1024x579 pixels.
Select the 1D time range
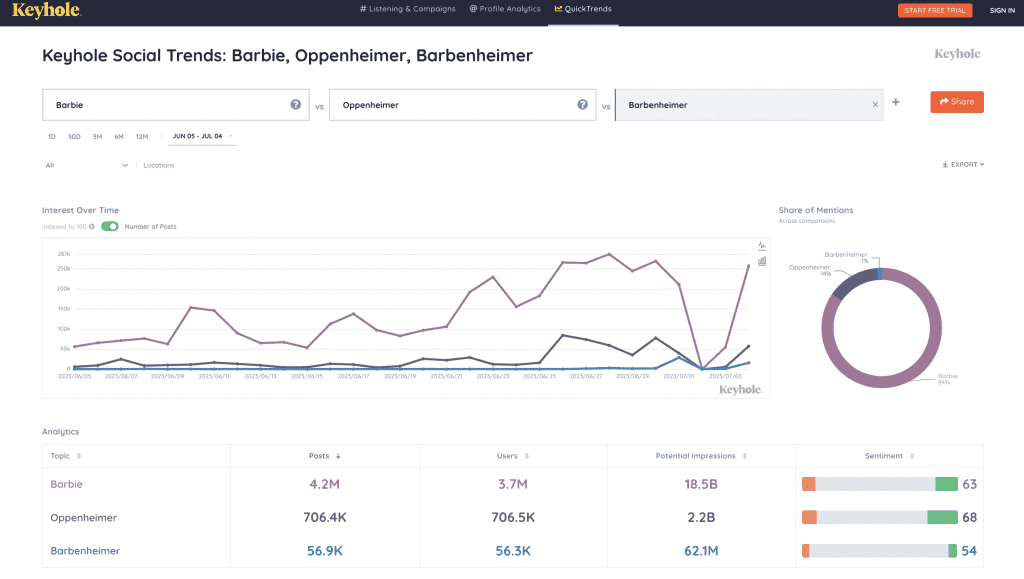pyautogui.click(x=52, y=136)
